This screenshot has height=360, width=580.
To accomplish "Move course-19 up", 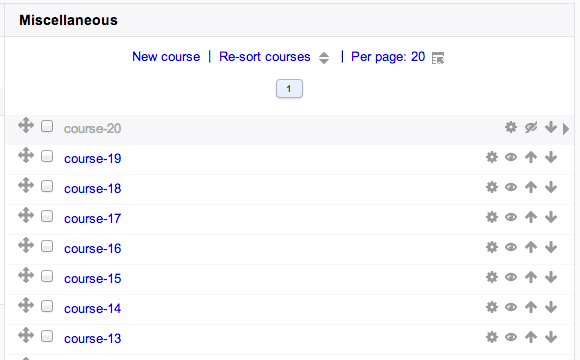I will coord(531,157).
